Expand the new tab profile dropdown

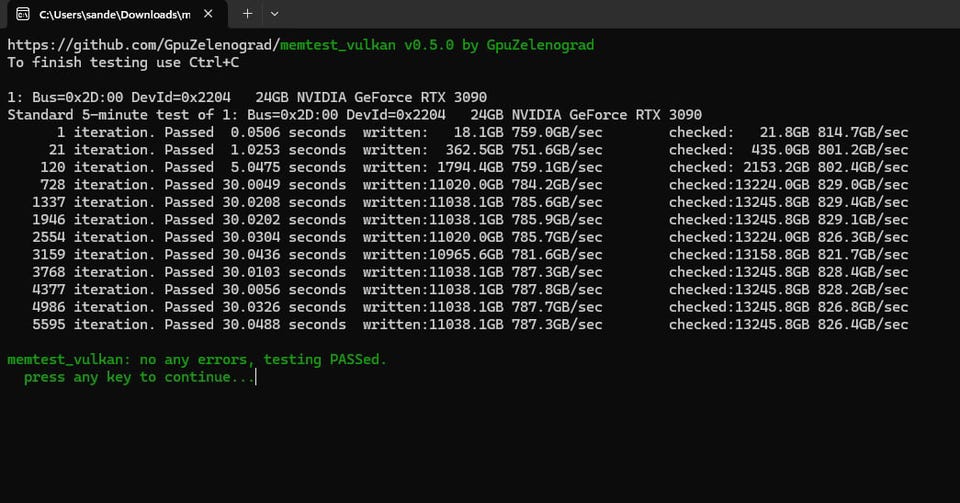[x=274, y=13]
